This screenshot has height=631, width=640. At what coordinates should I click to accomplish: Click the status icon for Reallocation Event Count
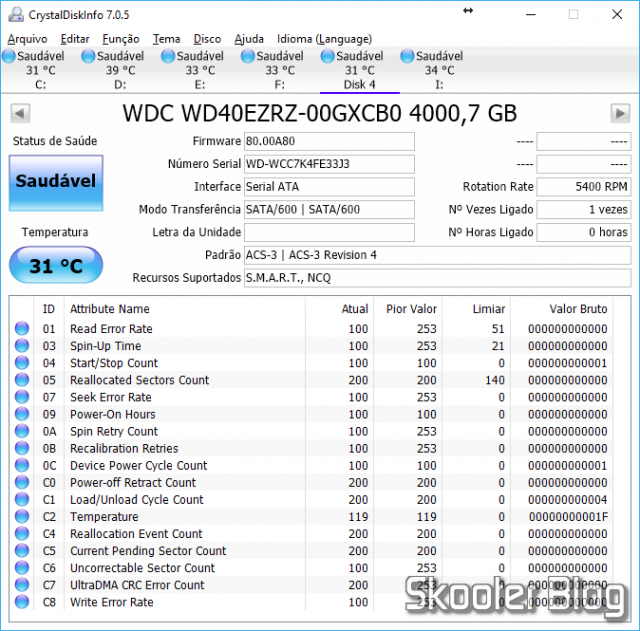[x=22, y=533]
